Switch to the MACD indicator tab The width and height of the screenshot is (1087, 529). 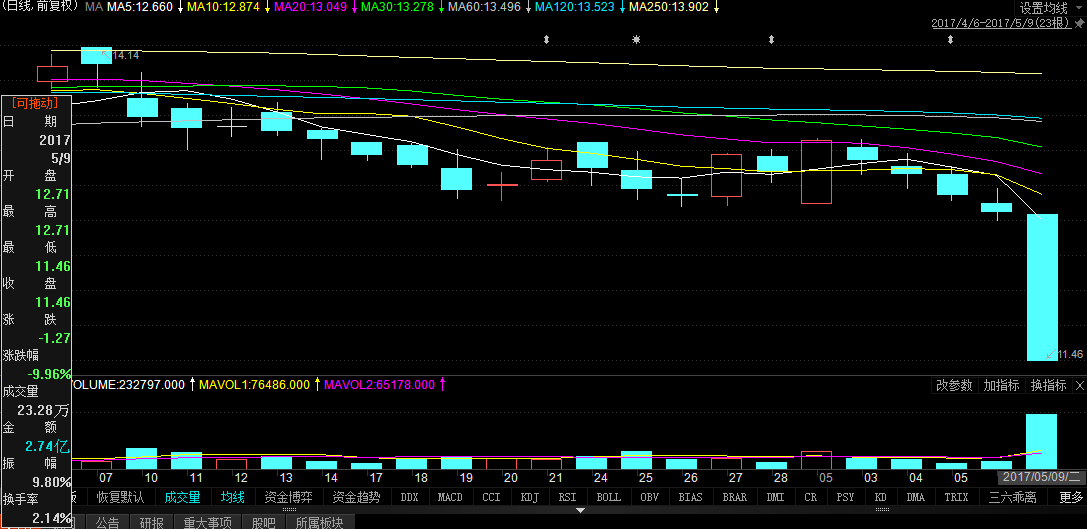[450, 497]
